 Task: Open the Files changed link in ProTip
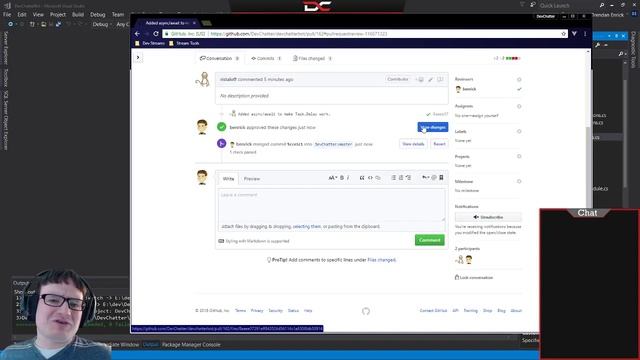tap(381, 260)
